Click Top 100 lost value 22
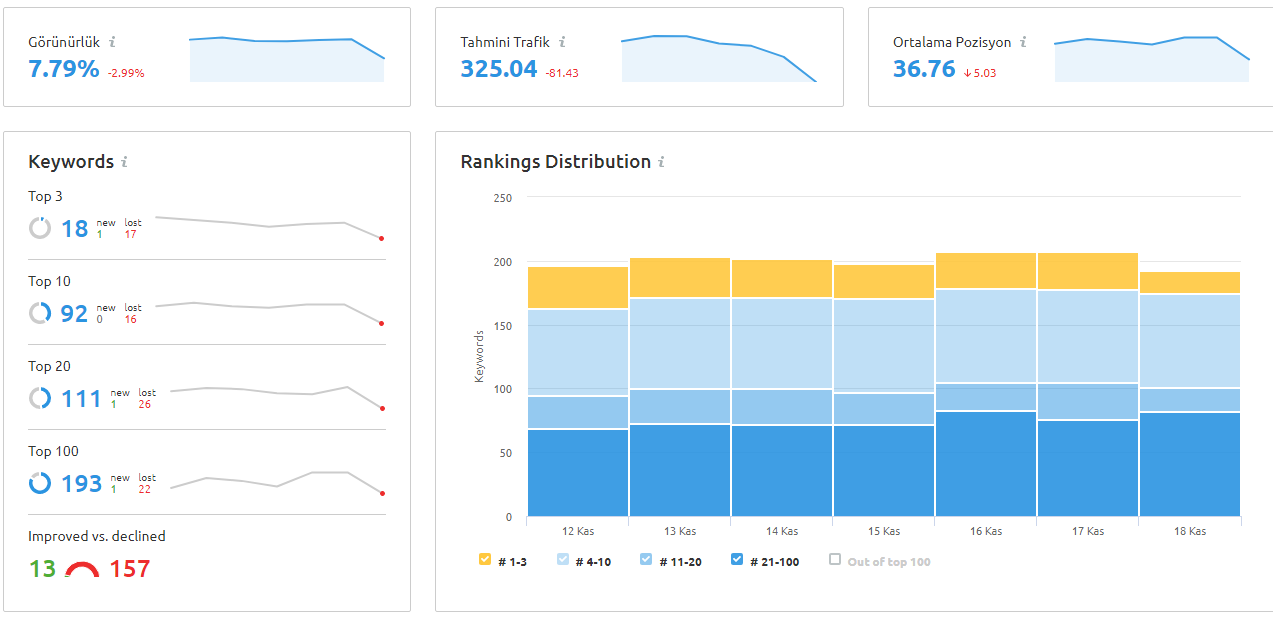 (x=145, y=489)
